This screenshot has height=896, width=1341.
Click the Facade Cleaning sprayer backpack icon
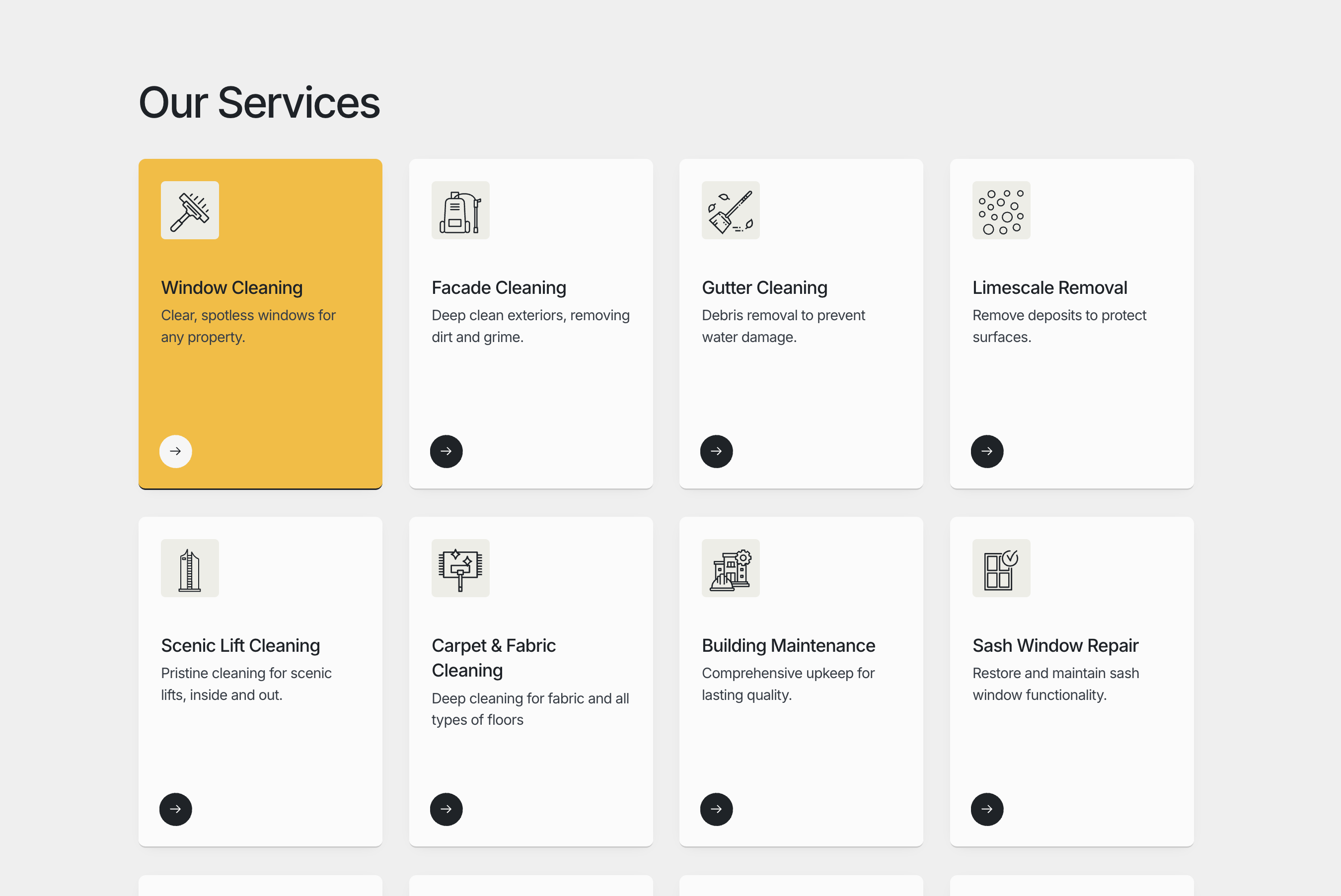(x=460, y=210)
